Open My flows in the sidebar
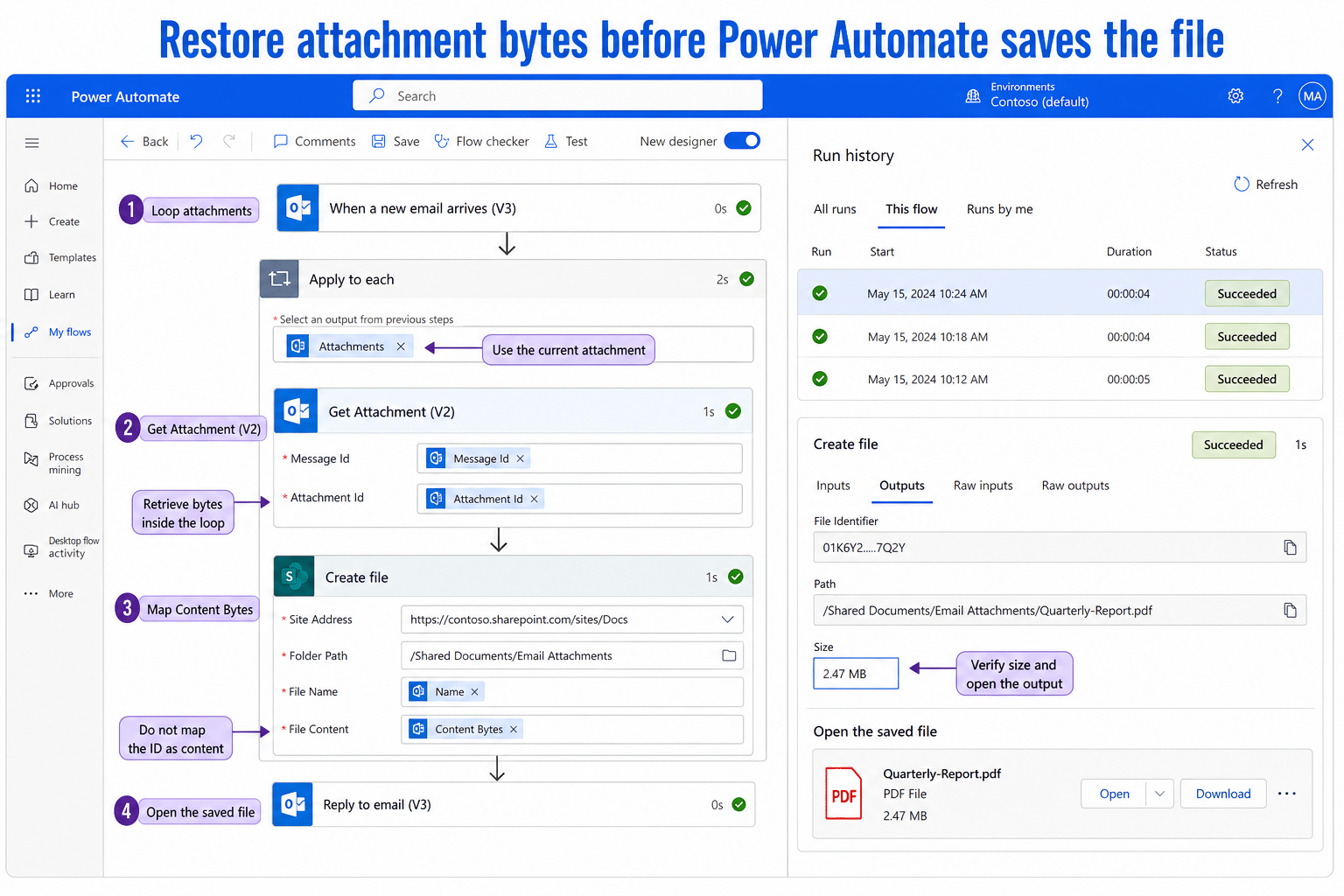 [58, 332]
